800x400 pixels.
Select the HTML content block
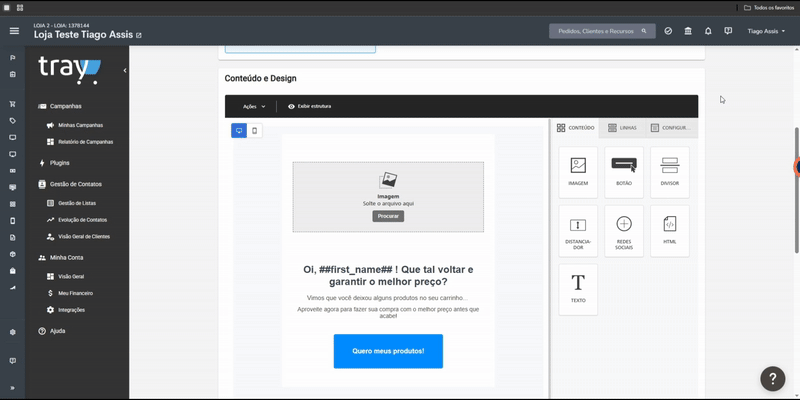[x=669, y=231]
